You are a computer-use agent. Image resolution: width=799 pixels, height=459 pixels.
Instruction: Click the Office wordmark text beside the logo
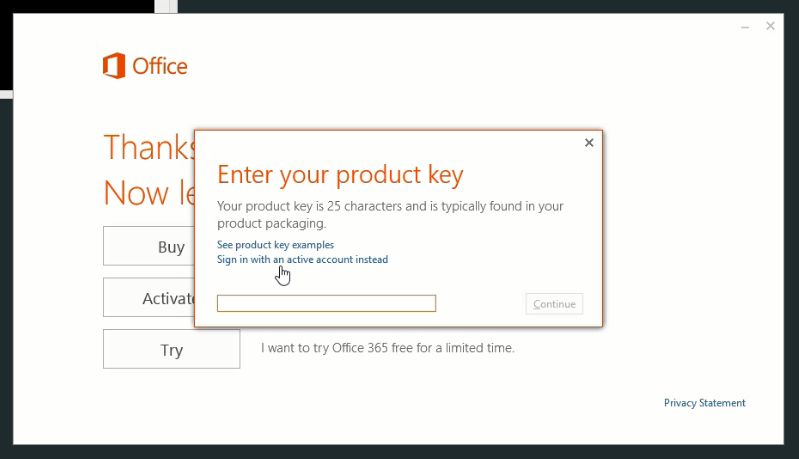click(x=159, y=66)
